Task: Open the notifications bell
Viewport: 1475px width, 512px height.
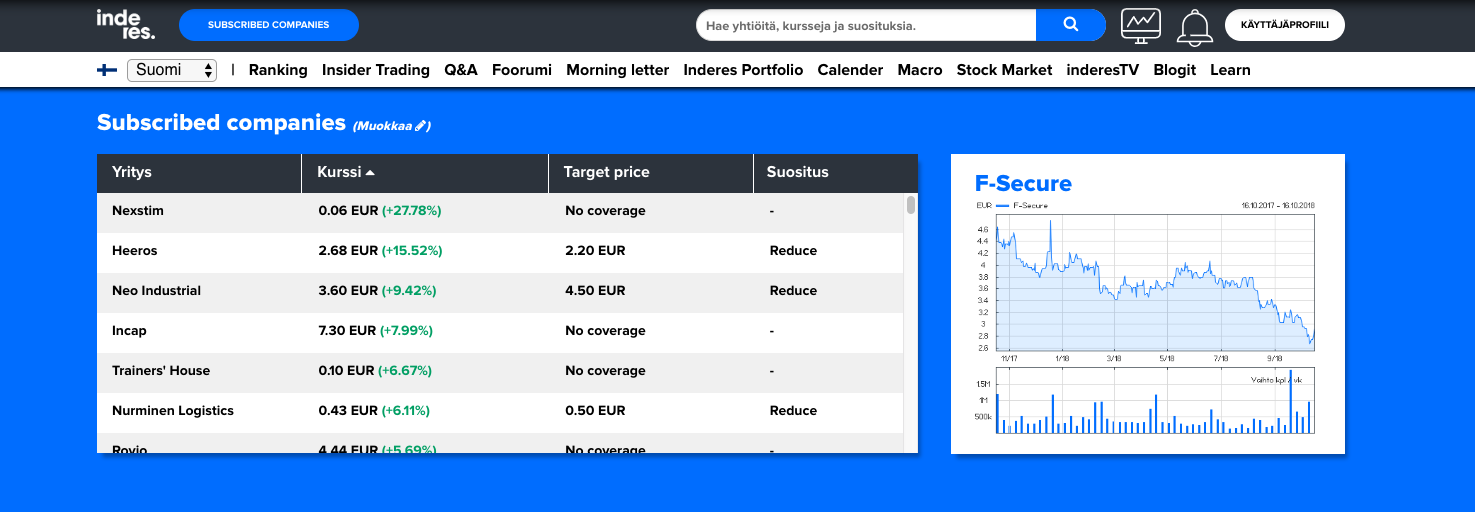Action: pos(1194,27)
